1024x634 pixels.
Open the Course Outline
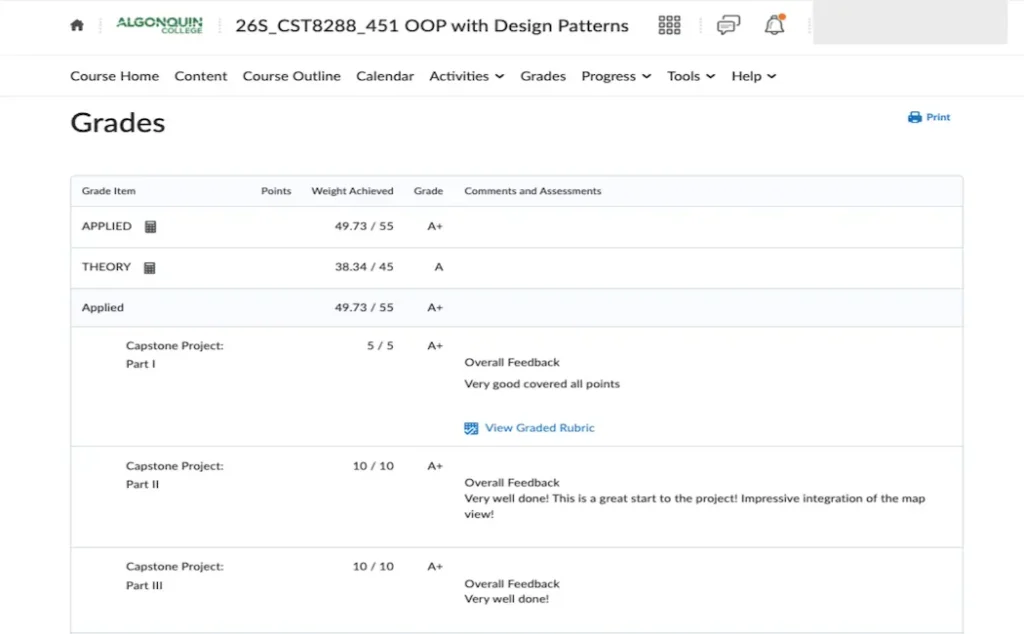coord(291,76)
